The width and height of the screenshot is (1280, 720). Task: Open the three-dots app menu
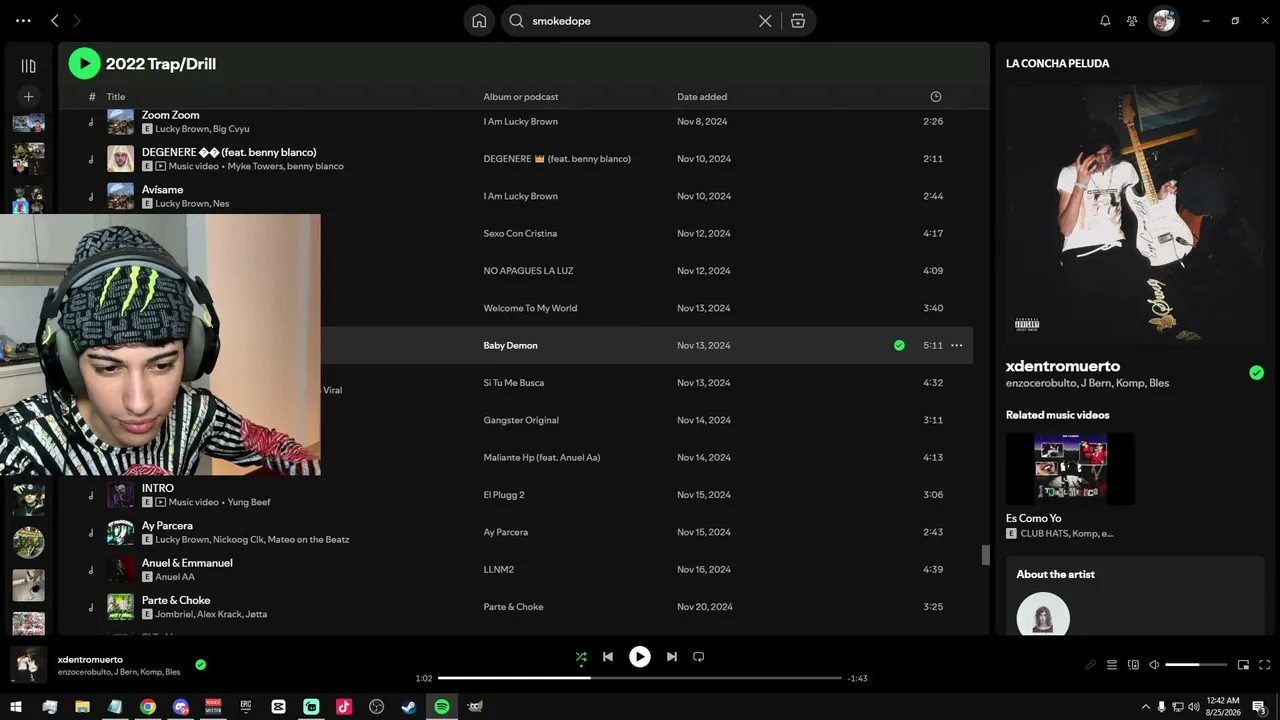24,21
